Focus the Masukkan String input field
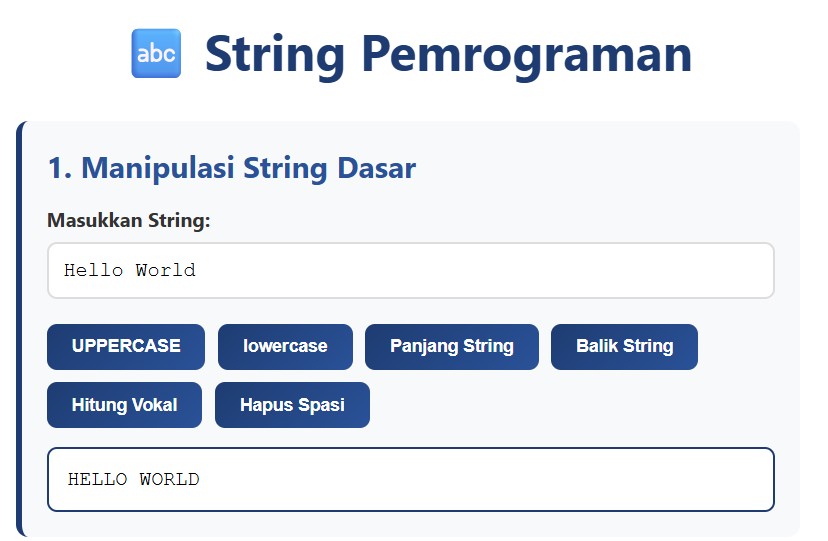 click(410, 270)
